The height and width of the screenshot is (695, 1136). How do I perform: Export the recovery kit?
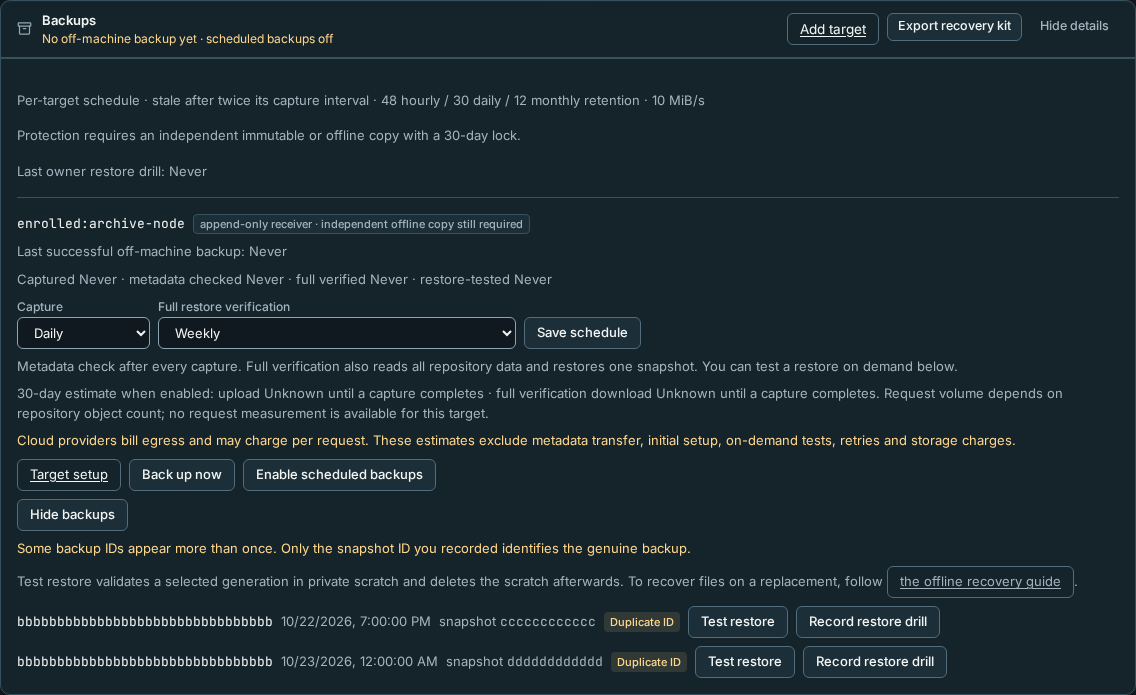954,27
